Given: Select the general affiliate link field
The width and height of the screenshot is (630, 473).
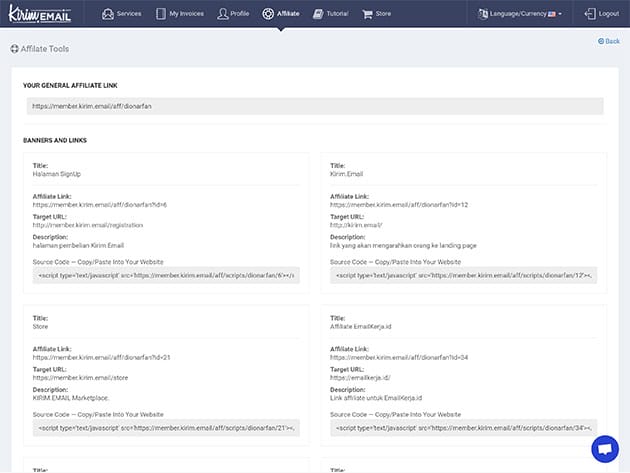Looking at the screenshot, I should click(314, 105).
